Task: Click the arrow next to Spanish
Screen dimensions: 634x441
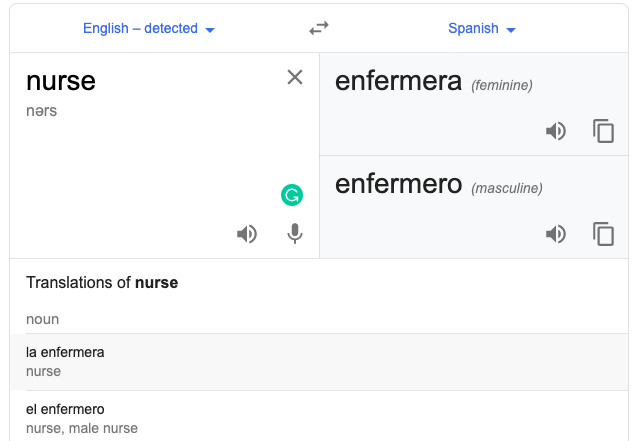Action: (511, 30)
